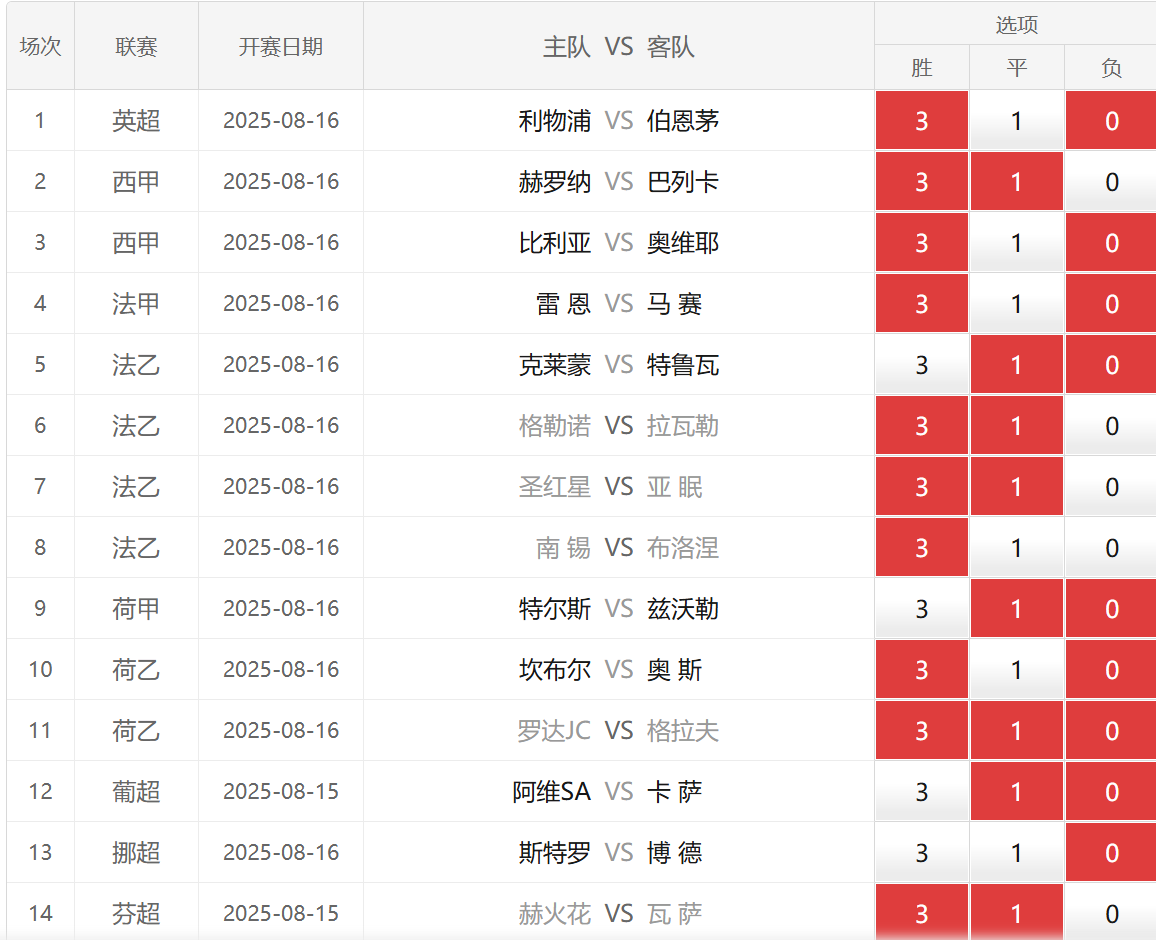Click the 胜 column header
1156x940 pixels.
(922, 68)
